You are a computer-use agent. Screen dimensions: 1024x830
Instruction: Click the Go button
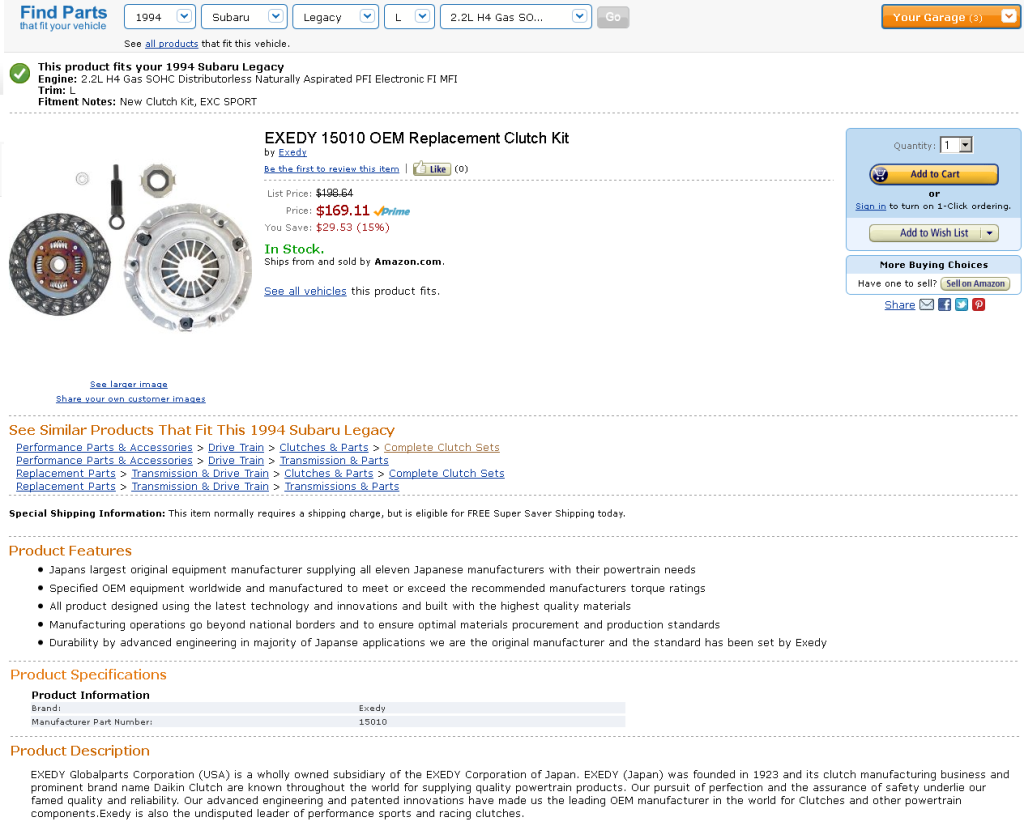click(x=613, y=17)
